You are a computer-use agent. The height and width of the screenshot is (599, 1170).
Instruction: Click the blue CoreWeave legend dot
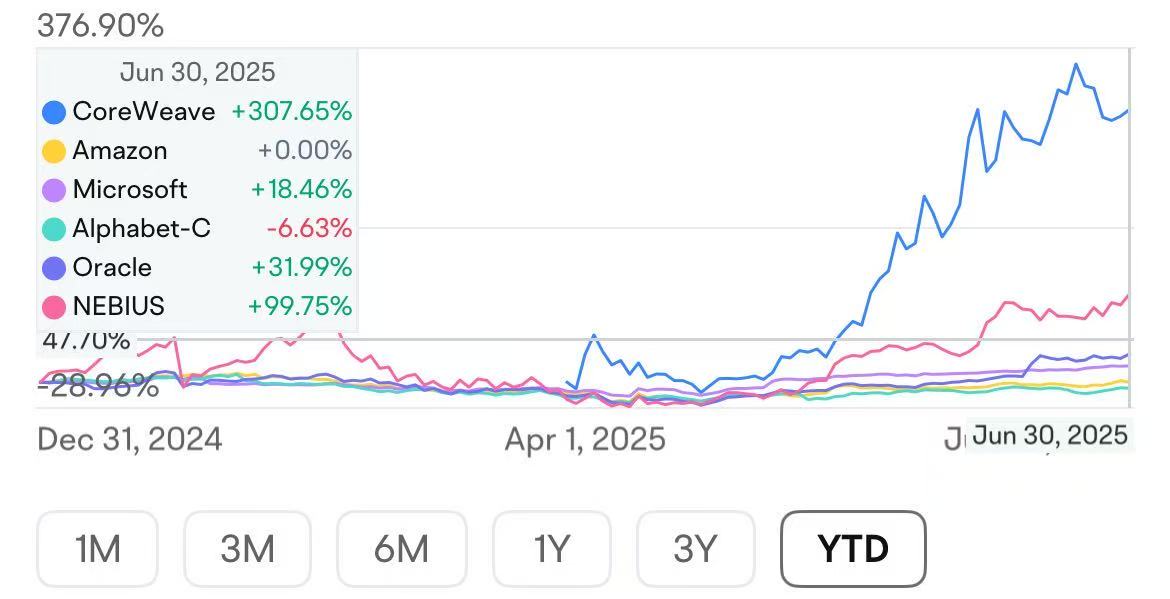(54, 112)
